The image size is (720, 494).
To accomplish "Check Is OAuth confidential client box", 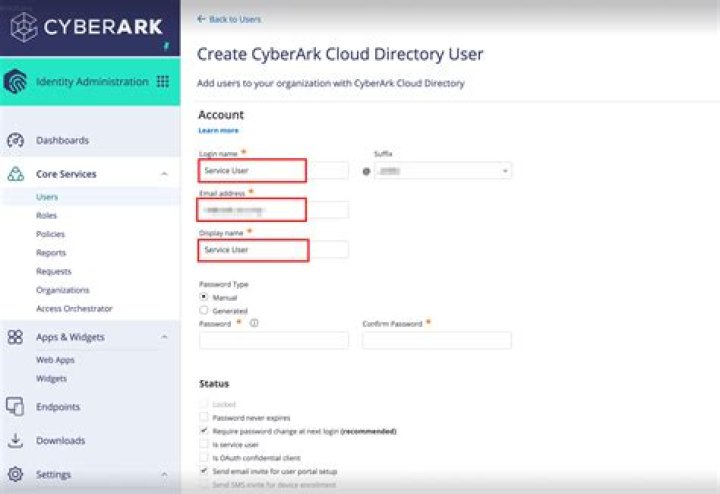I will click(x=204, y=457).
